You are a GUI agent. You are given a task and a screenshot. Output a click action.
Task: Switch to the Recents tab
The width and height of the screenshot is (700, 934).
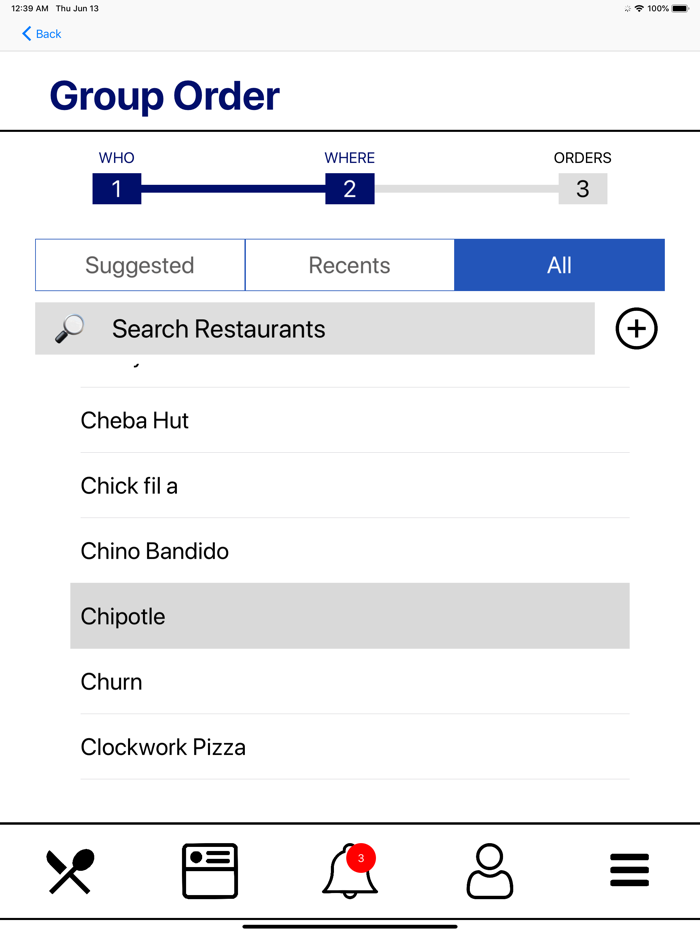pyautogui.click(x=349, y=264)
